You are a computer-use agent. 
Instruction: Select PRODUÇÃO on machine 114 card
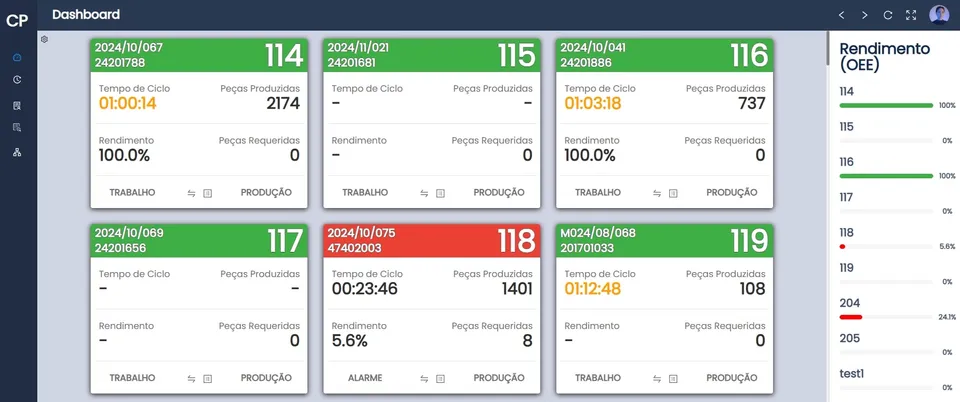[266, 192]
